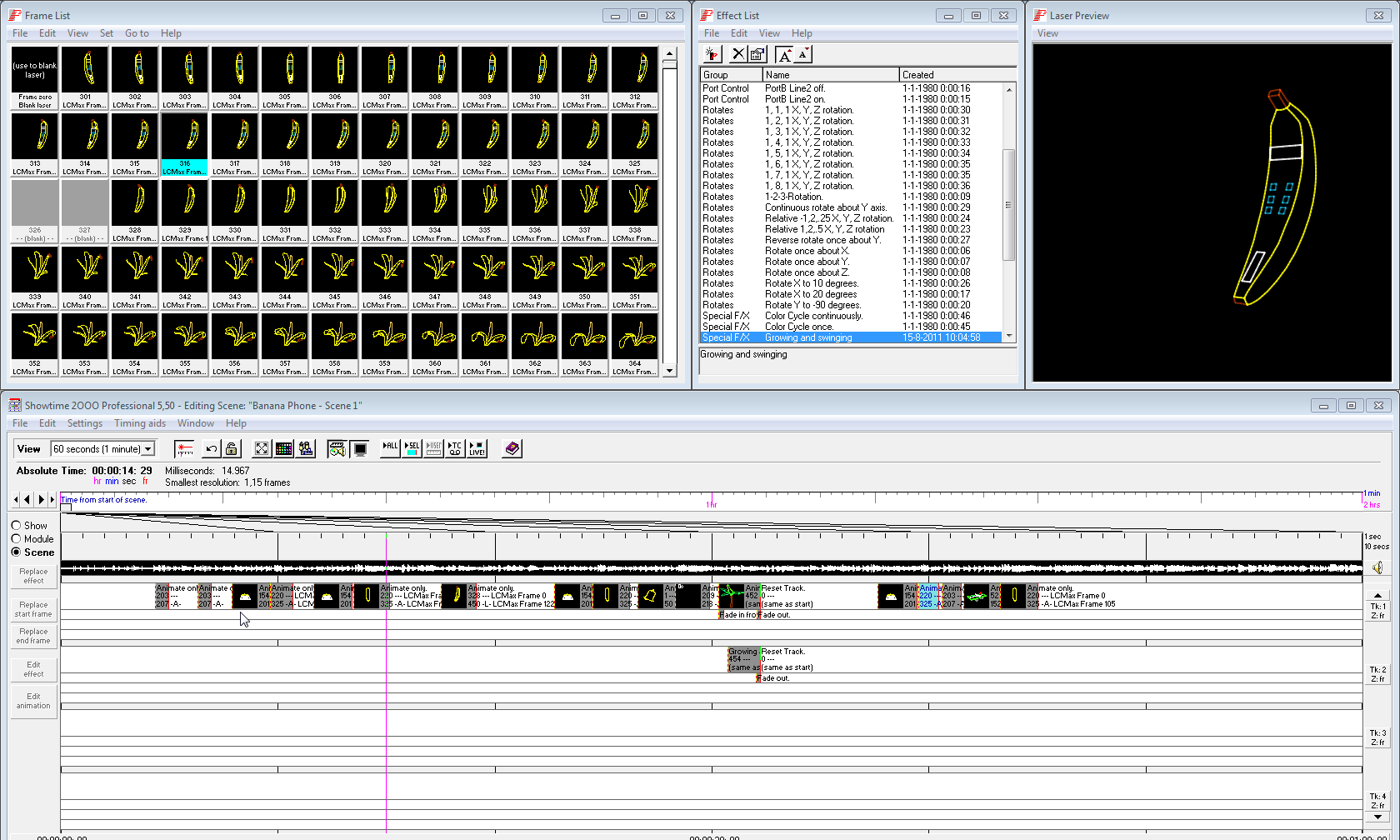Click the Effect List scroll-up arrow
Viewport: 1400px width, 840px height.
coord(1009,89)
